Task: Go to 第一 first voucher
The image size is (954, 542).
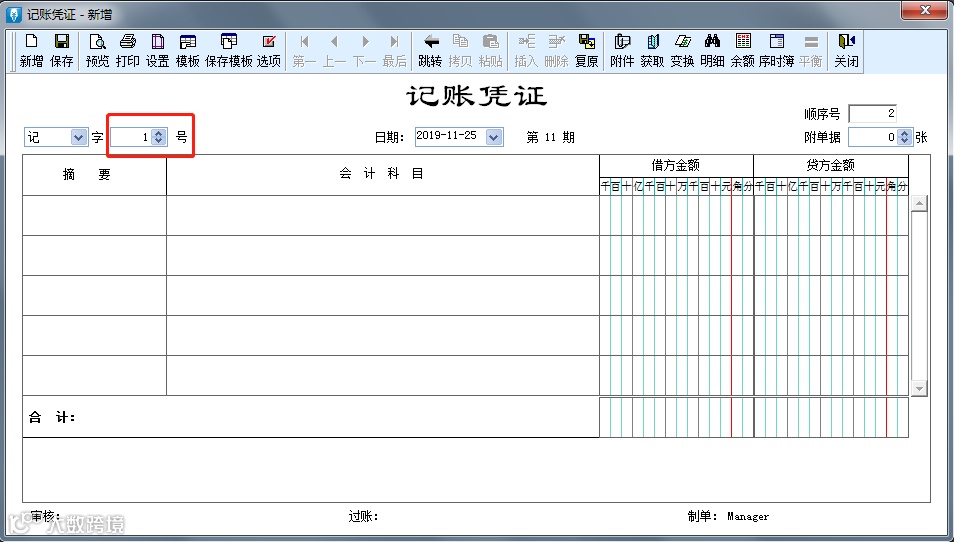Action: tap(304, 50)
